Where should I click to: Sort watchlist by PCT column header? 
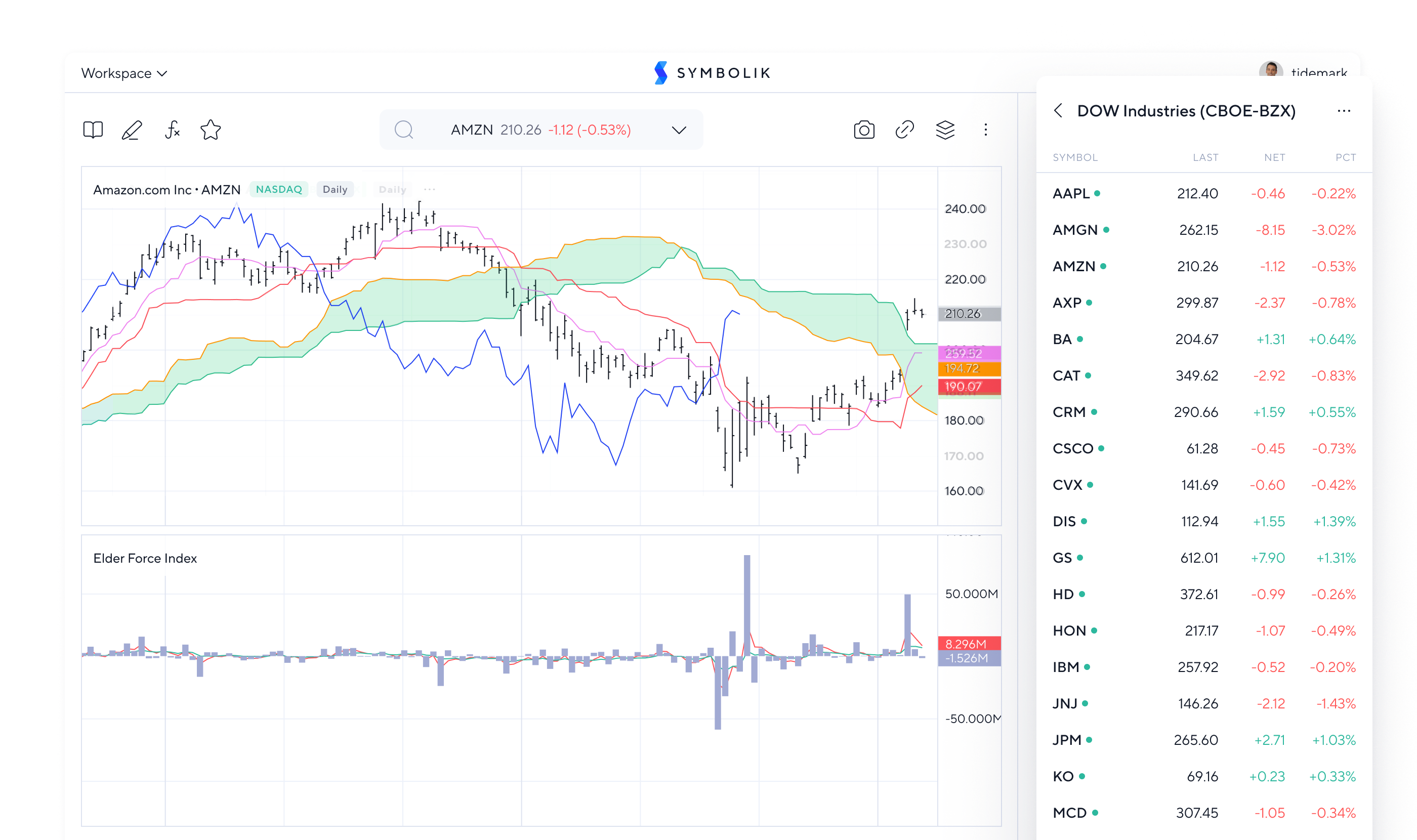click(1345, 157)
